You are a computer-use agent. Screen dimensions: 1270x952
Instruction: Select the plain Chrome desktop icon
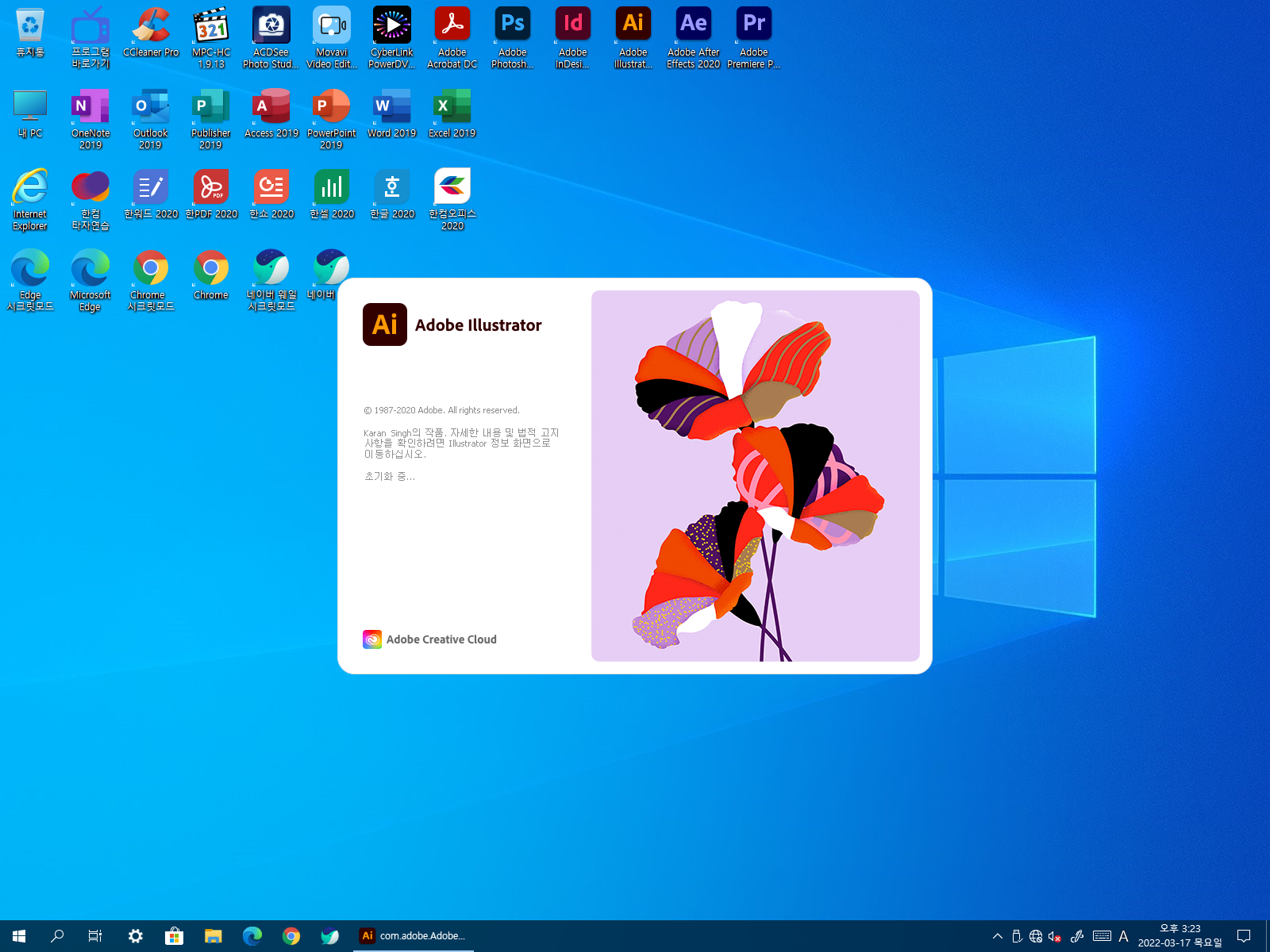point(211,275)
